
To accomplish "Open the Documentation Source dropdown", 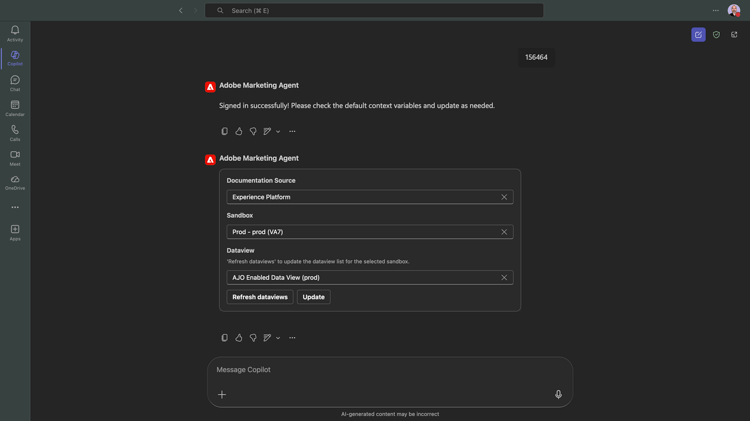I will pos(370,197).
